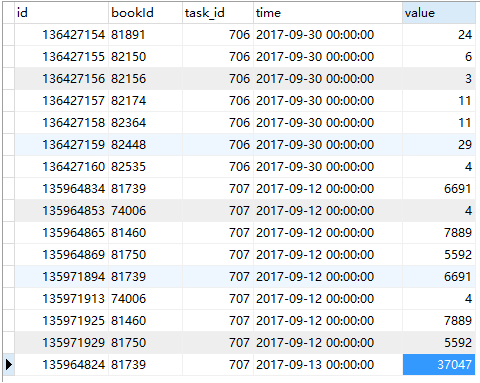Image resolution: width=480 pixels, height=383 pixels.
Task: Select value cell 29
Action: [439, 145]
